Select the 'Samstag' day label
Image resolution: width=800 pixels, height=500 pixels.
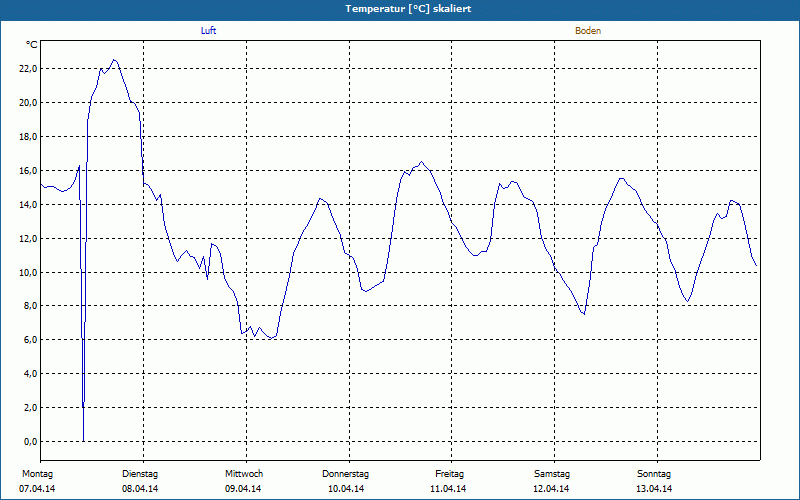[x=552, y=474]
